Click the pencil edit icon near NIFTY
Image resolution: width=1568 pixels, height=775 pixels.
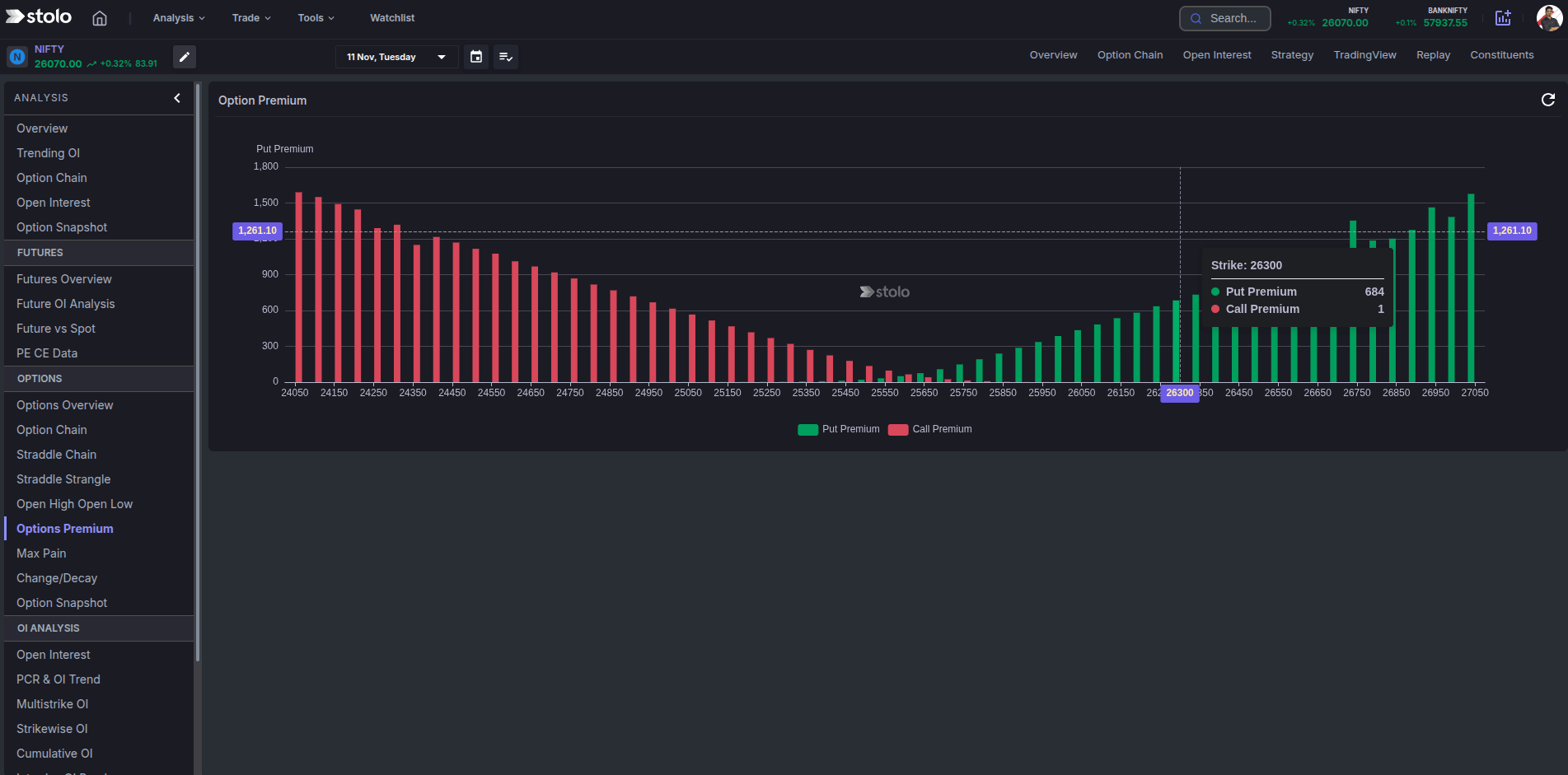point(184,57)
